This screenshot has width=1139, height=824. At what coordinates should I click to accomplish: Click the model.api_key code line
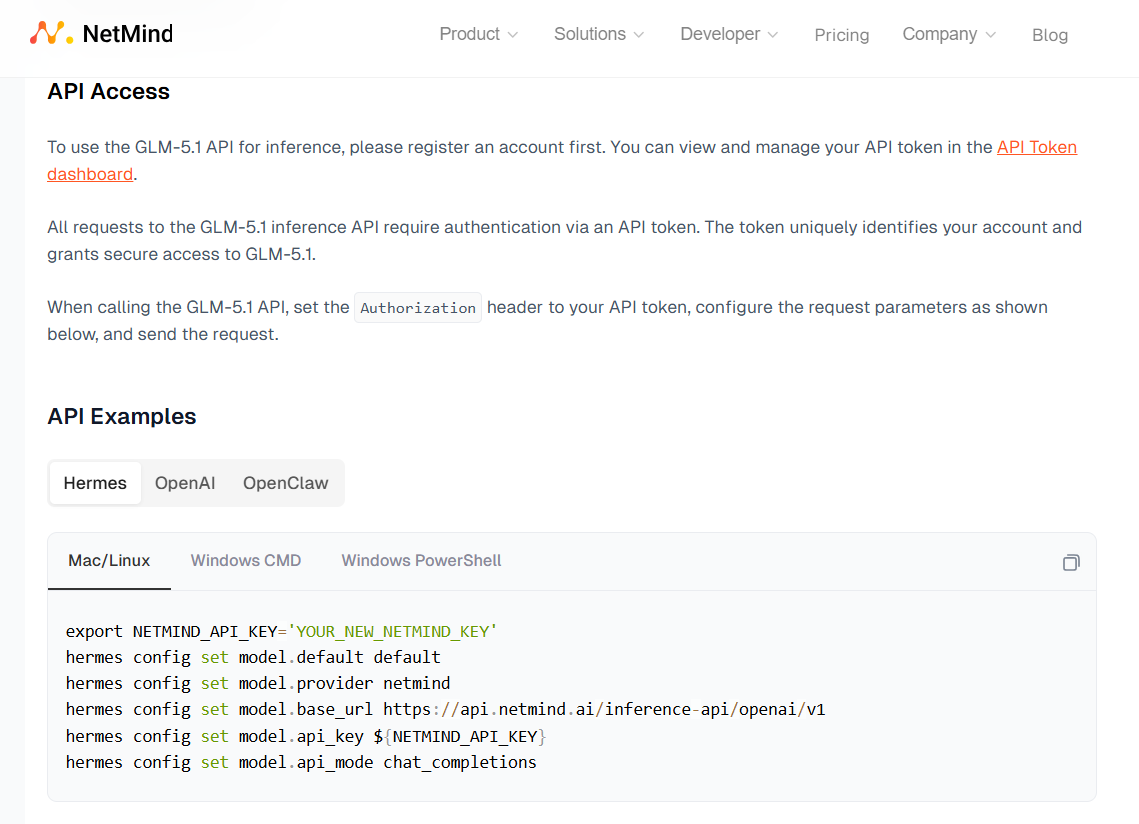(x=306, y=737)
